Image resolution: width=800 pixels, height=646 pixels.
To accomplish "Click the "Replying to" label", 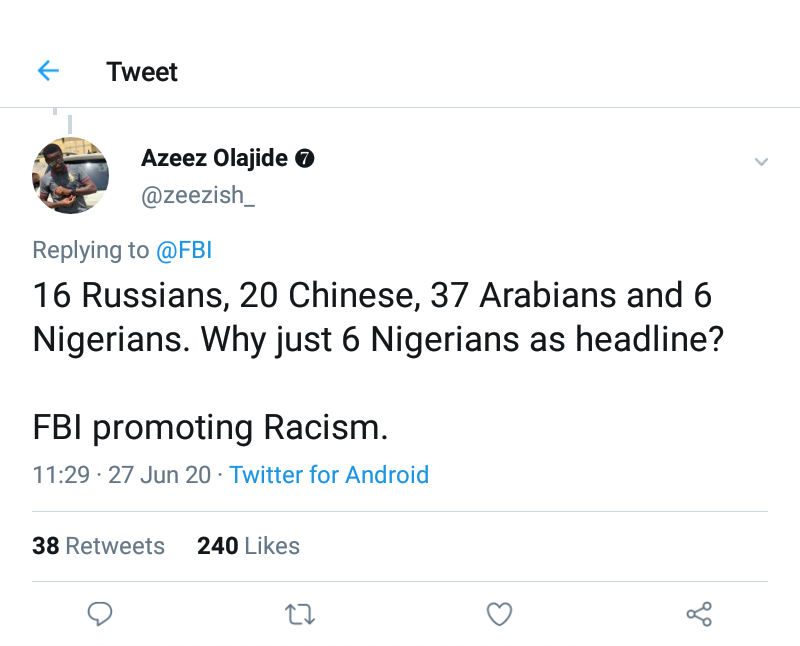I will [x=90, y=250].
